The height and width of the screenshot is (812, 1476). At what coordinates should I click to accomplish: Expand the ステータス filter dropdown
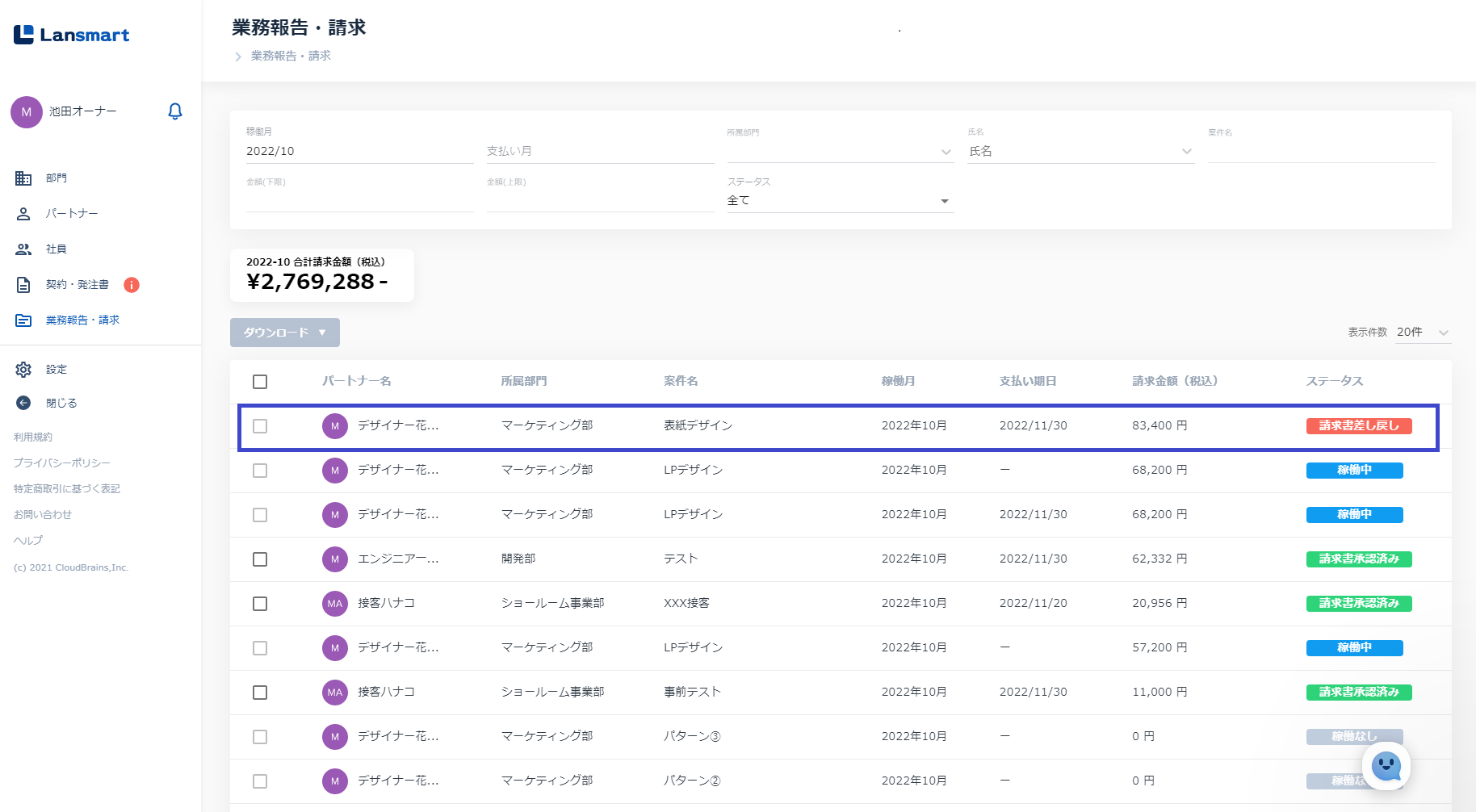[x=840, y=201]
